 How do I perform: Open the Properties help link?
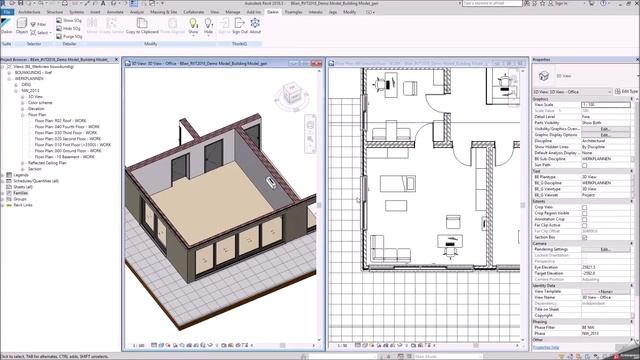point(545,347)
